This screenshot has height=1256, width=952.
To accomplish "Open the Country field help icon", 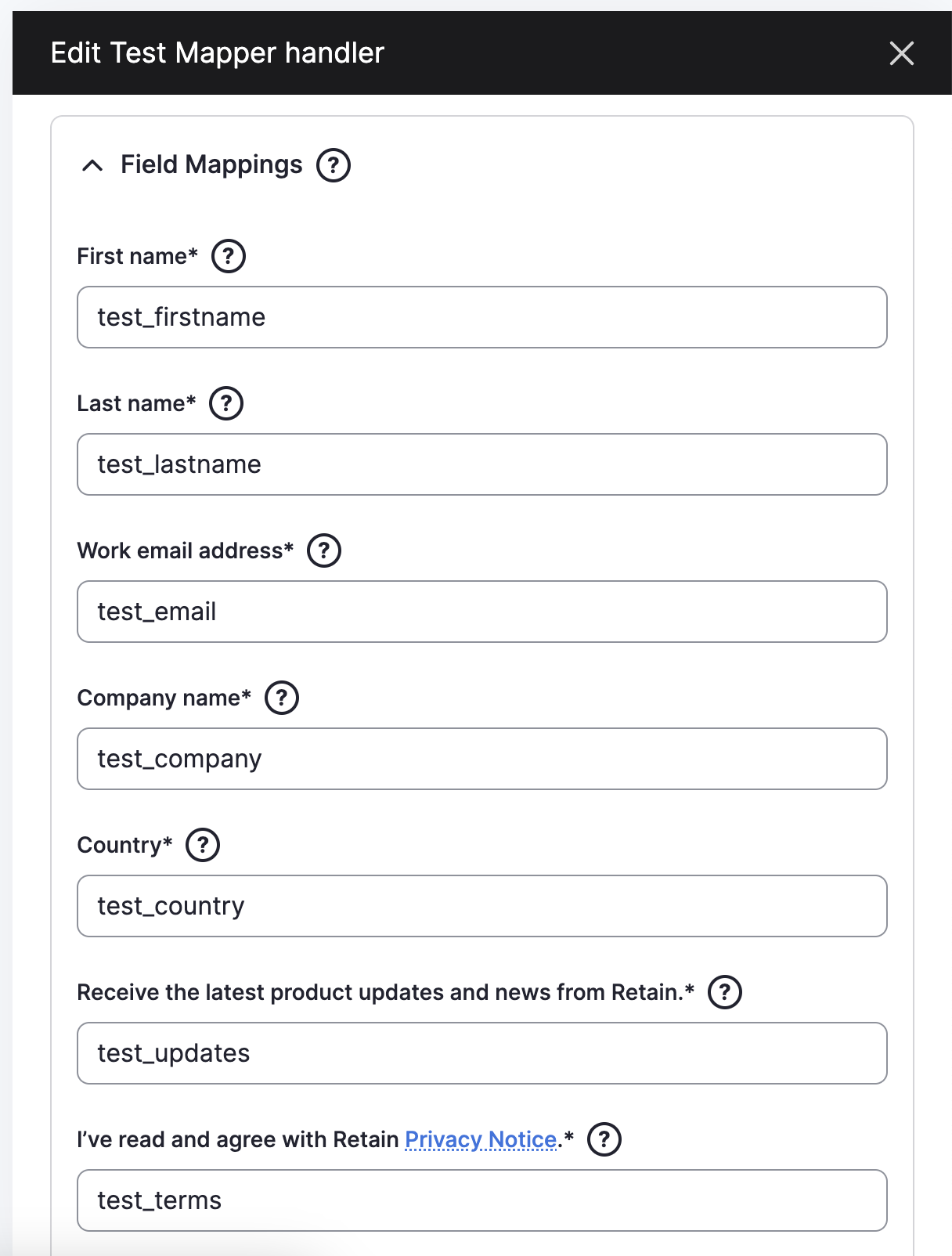I will click(x=203, y=845).
